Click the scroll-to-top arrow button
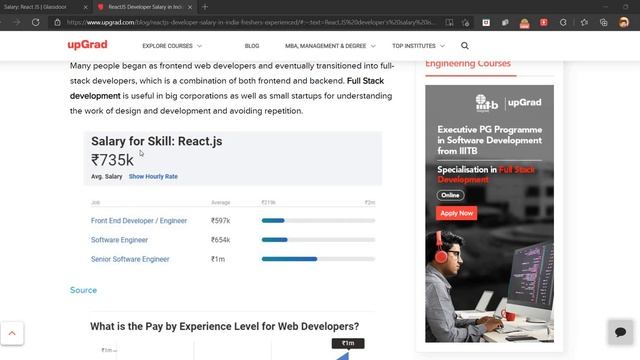The image size is (640, 360). coord(12,333)
